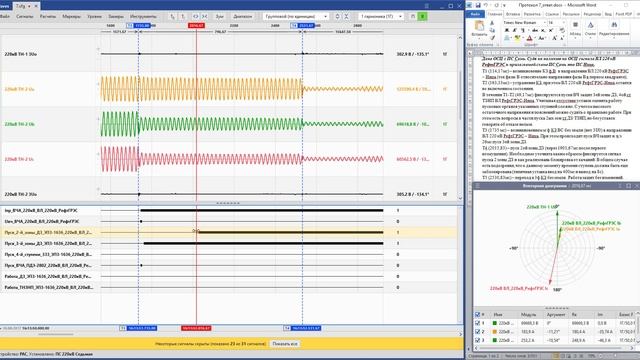Click the Диапазон toolbar button
640x360 pixels.
[x=242, y=16]
